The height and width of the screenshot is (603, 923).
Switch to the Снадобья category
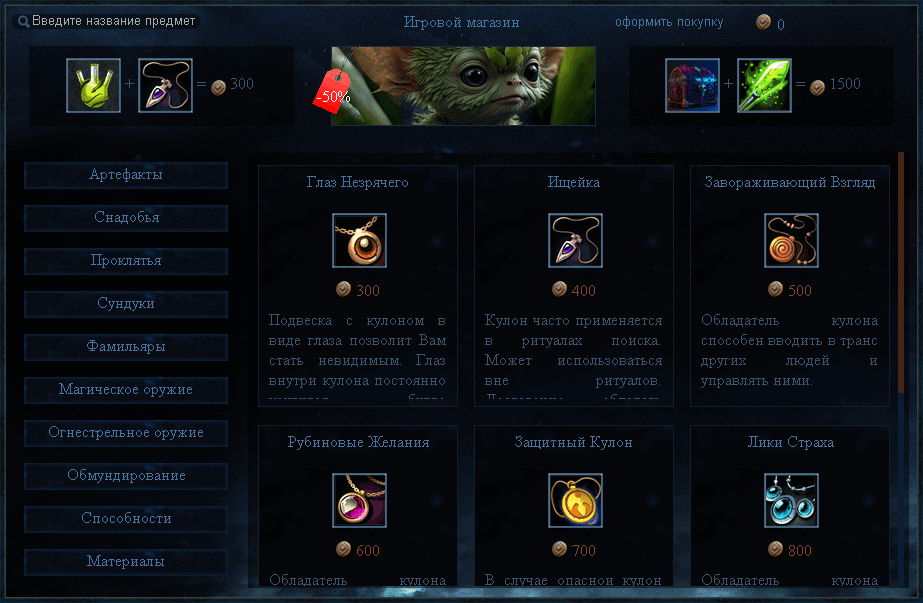click(126, 218)
